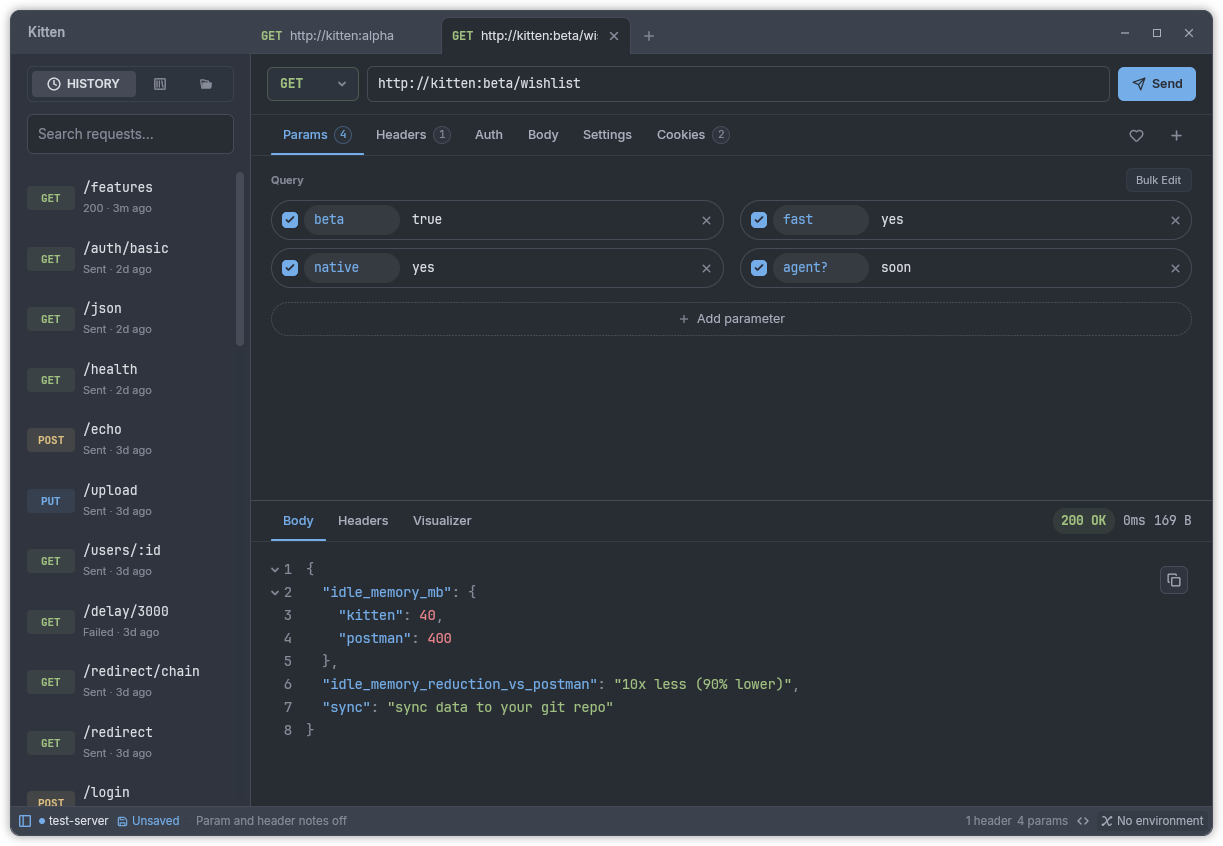Collapse JSON line 1 root object
The width and height of the screenshot is (1223, 846).
[x=275, y=569]
